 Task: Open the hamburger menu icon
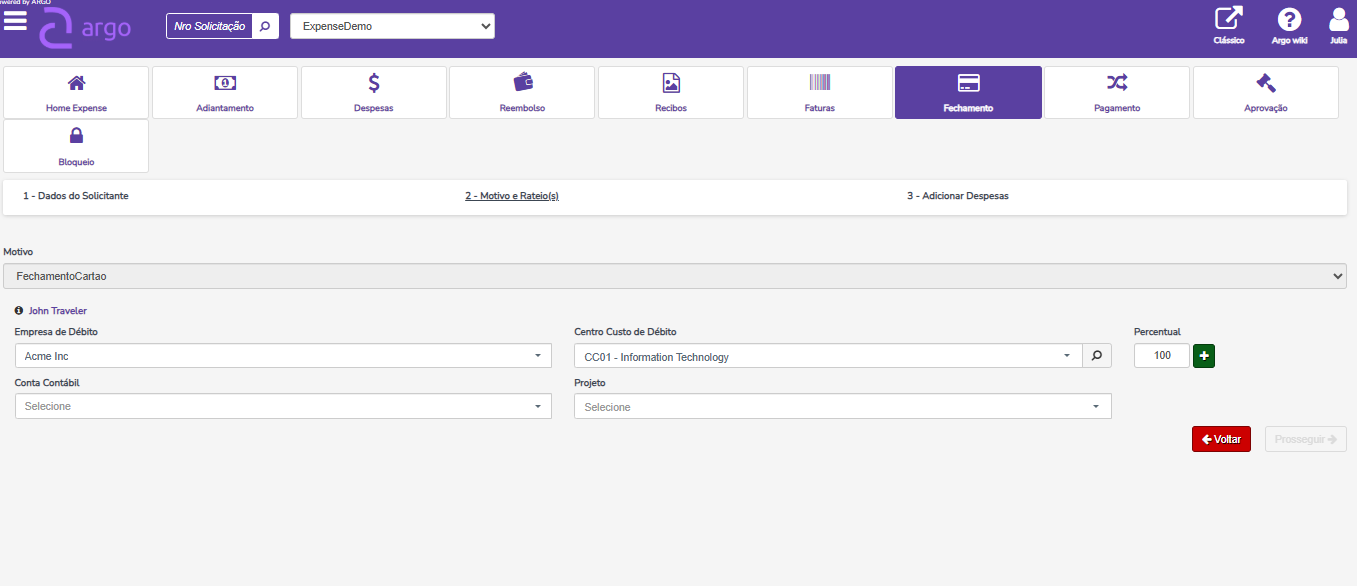tap(16, 21)
